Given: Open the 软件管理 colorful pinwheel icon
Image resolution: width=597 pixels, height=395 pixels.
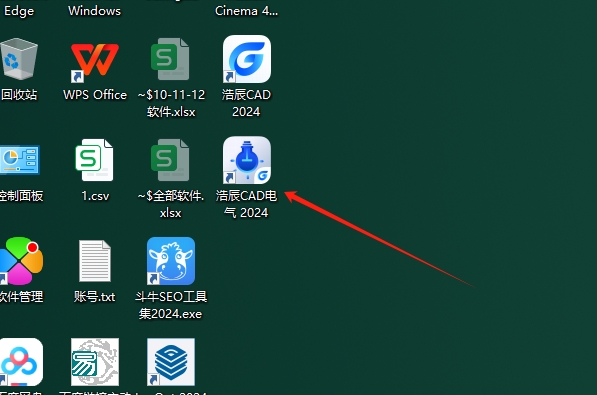Looking at the screenshot, I should click(21, 261).
